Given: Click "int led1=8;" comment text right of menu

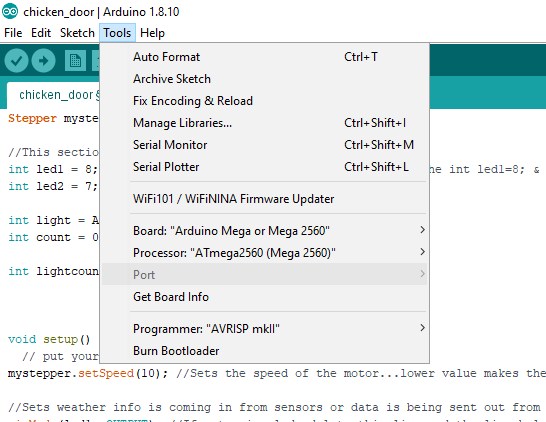Looking at the screenshot, I should [487, 169].
